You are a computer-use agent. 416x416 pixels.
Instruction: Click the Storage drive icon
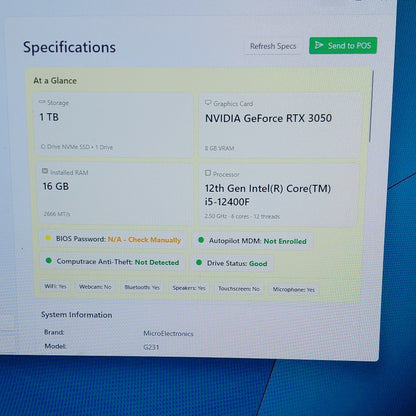pyautogui.click(x=42, y=102)
